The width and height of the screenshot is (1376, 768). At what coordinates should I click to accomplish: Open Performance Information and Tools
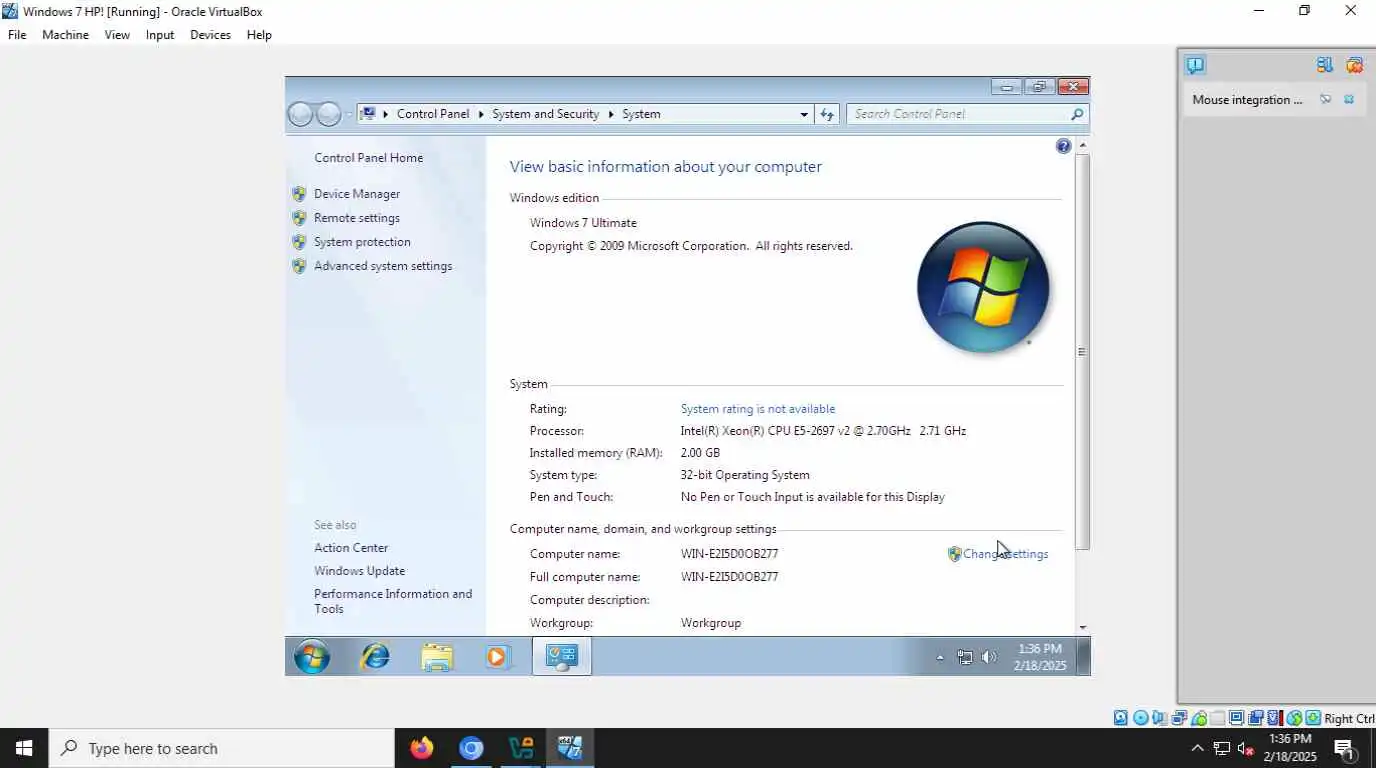(393, 601)
